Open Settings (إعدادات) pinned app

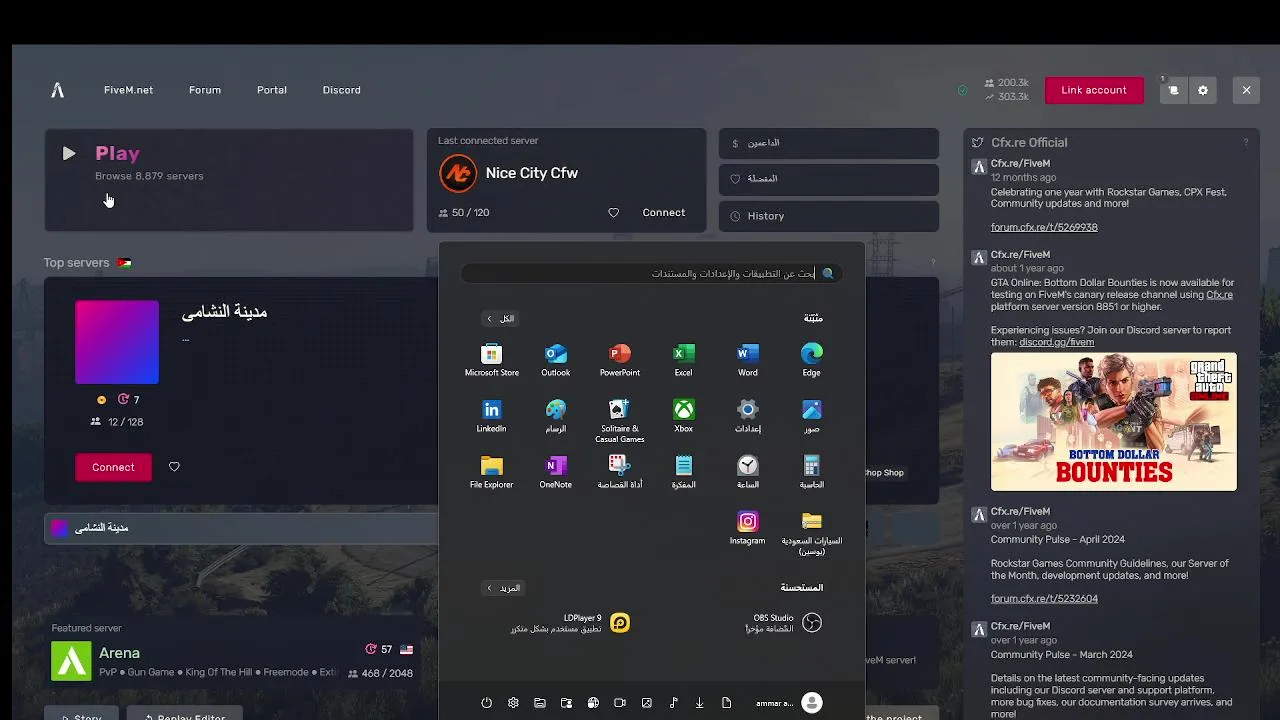748,416
